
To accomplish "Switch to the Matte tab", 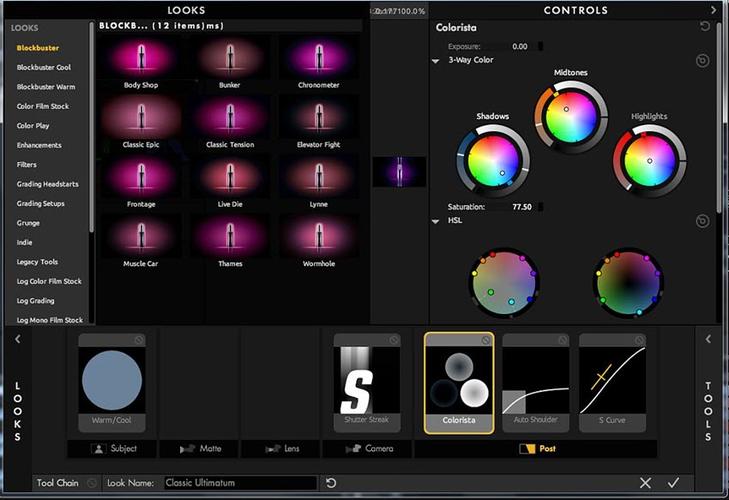I will point(199,449).
